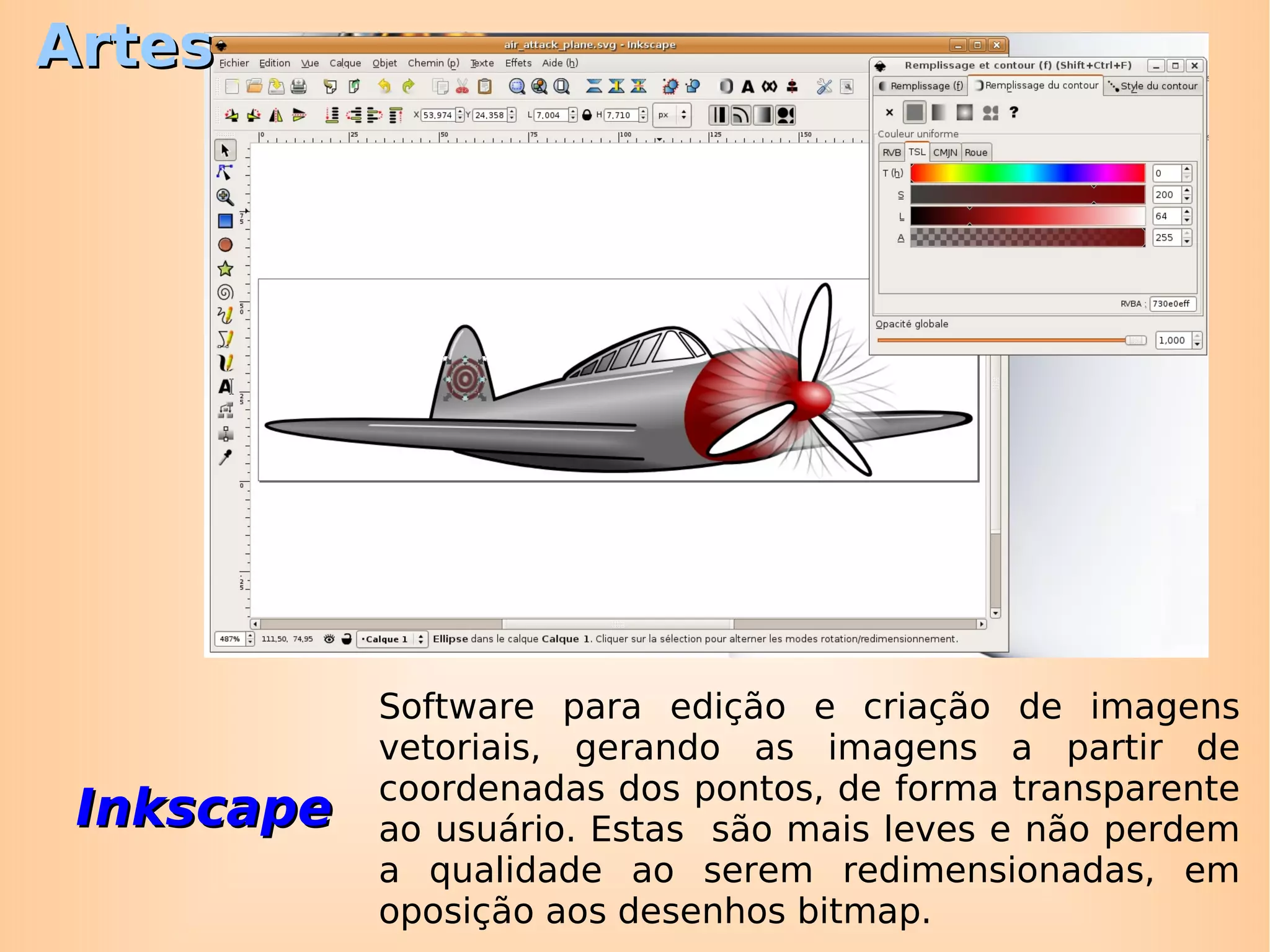Toggle move gradients affect button
Viewport: 1270px width, 952px height.
pyautogui.click(x=763, y=115)
